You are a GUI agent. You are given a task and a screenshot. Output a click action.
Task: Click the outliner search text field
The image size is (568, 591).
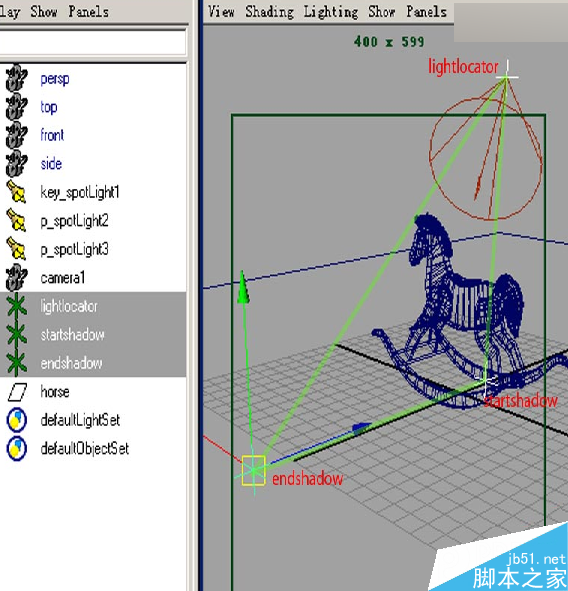92,43
